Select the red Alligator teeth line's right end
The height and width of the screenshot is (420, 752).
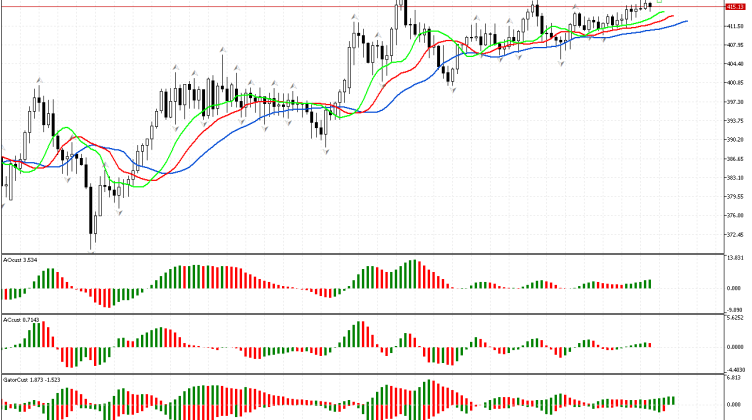pyautogui.click(x=673, y=16)
